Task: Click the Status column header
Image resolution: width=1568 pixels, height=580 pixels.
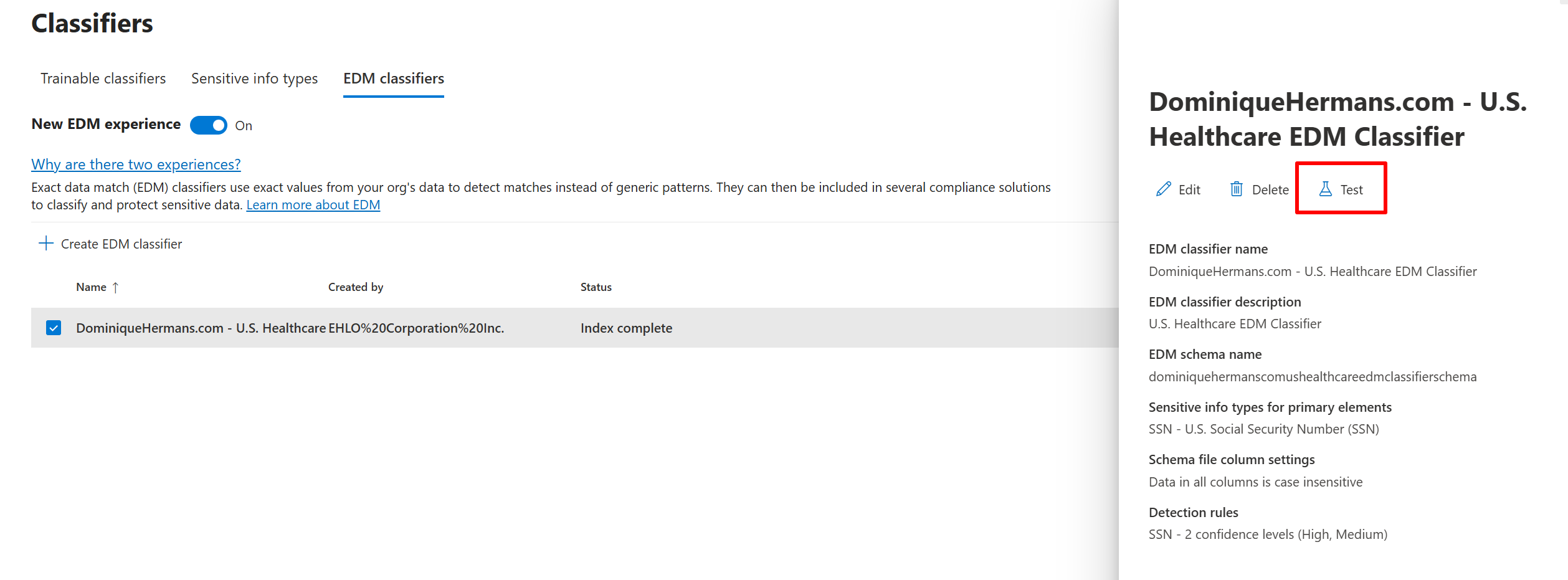Action: point(596,287)
